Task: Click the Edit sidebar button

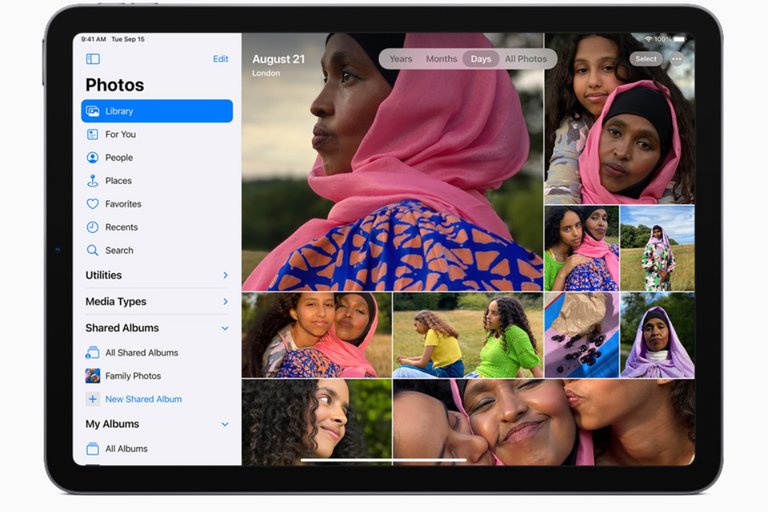Action: pyautogui.click(x=220, y=59)
